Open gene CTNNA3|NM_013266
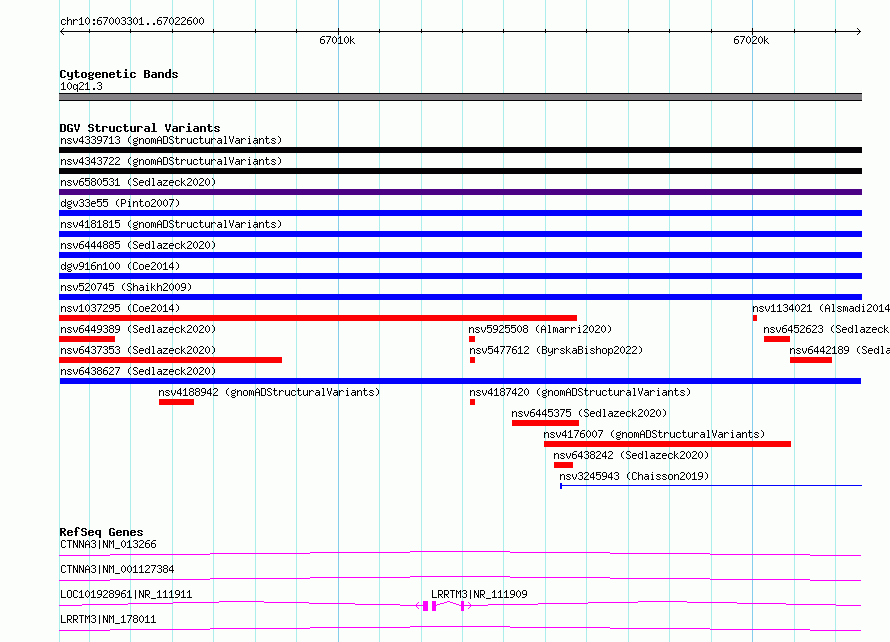Image resolution: width=890 pixels, height=642 pixels. point(108,544)
